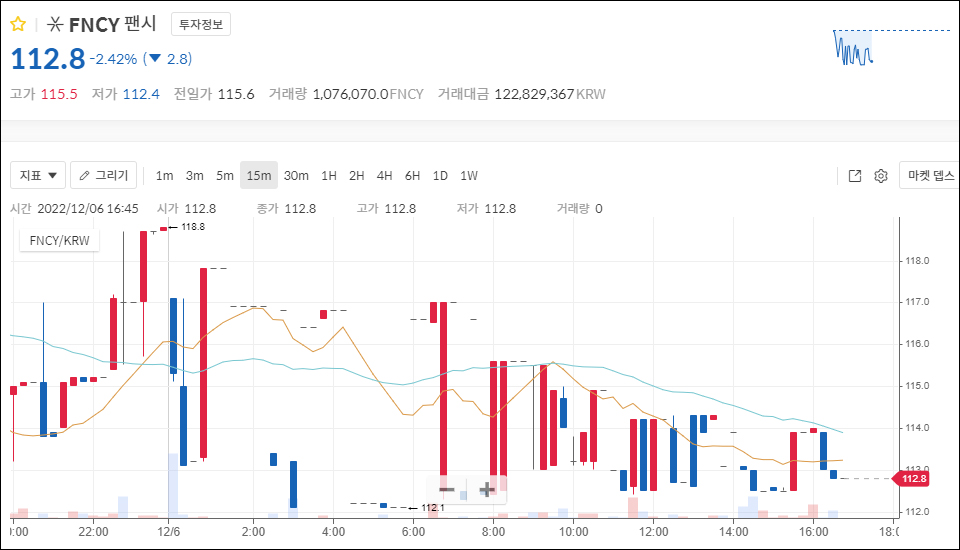960x550 pixels.
Task: Open the 지표 indicators dropdown
Action: point(39,176)
